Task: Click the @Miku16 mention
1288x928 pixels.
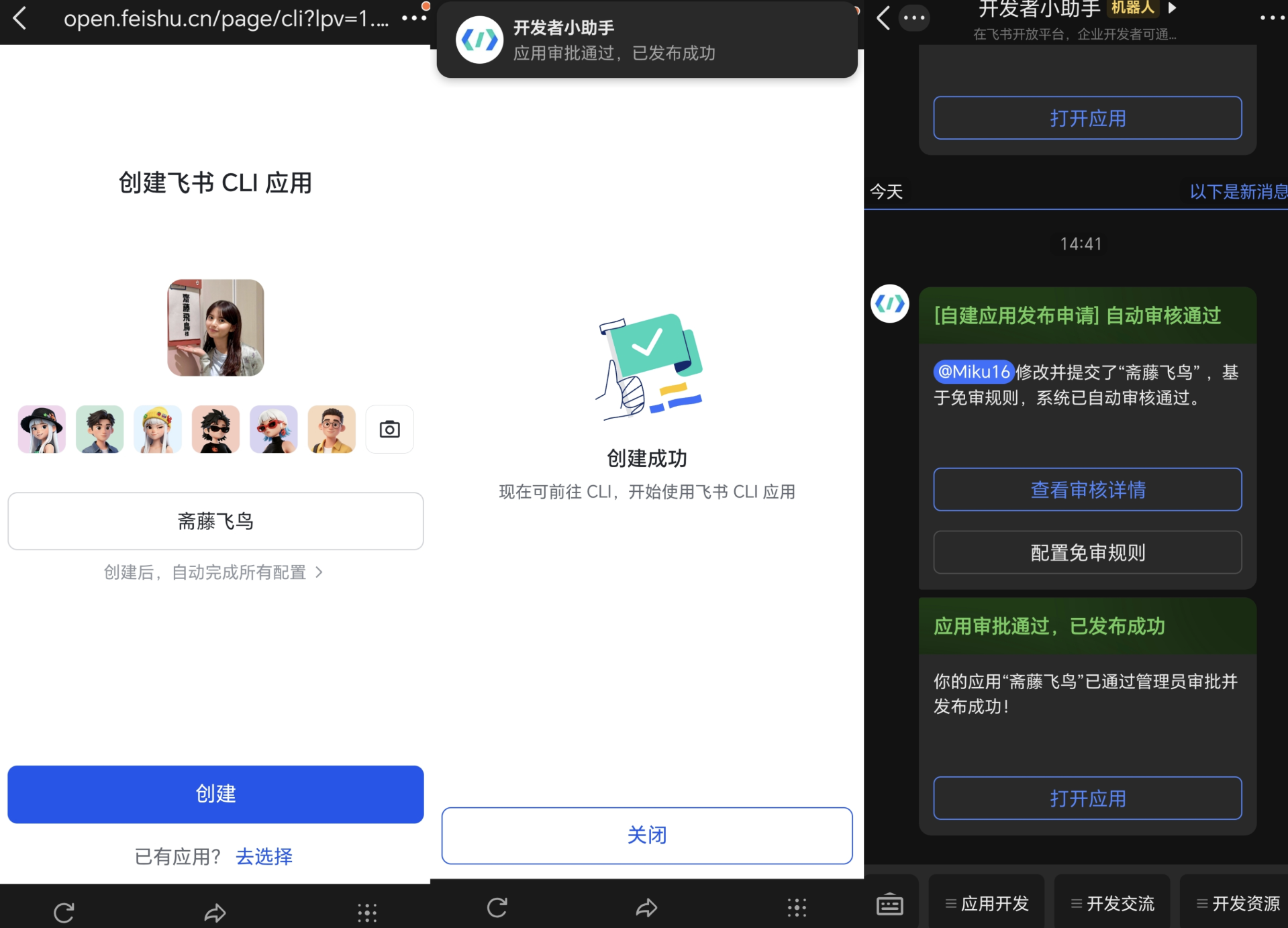Action: (974, 372)
